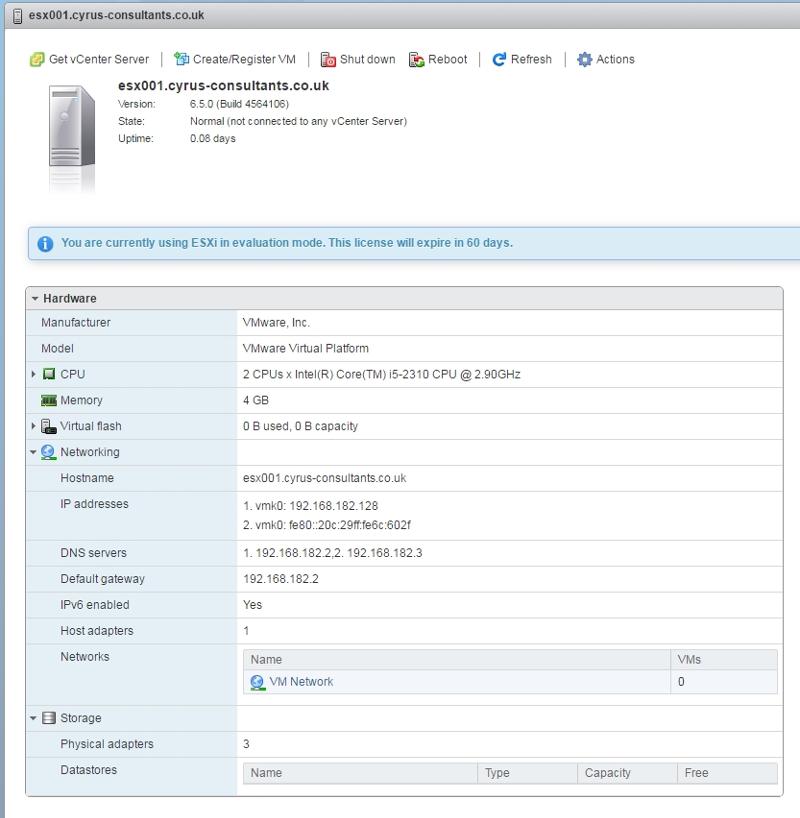Collapse the Storage section arrow
800x818 pixels.
click(33, 718)
